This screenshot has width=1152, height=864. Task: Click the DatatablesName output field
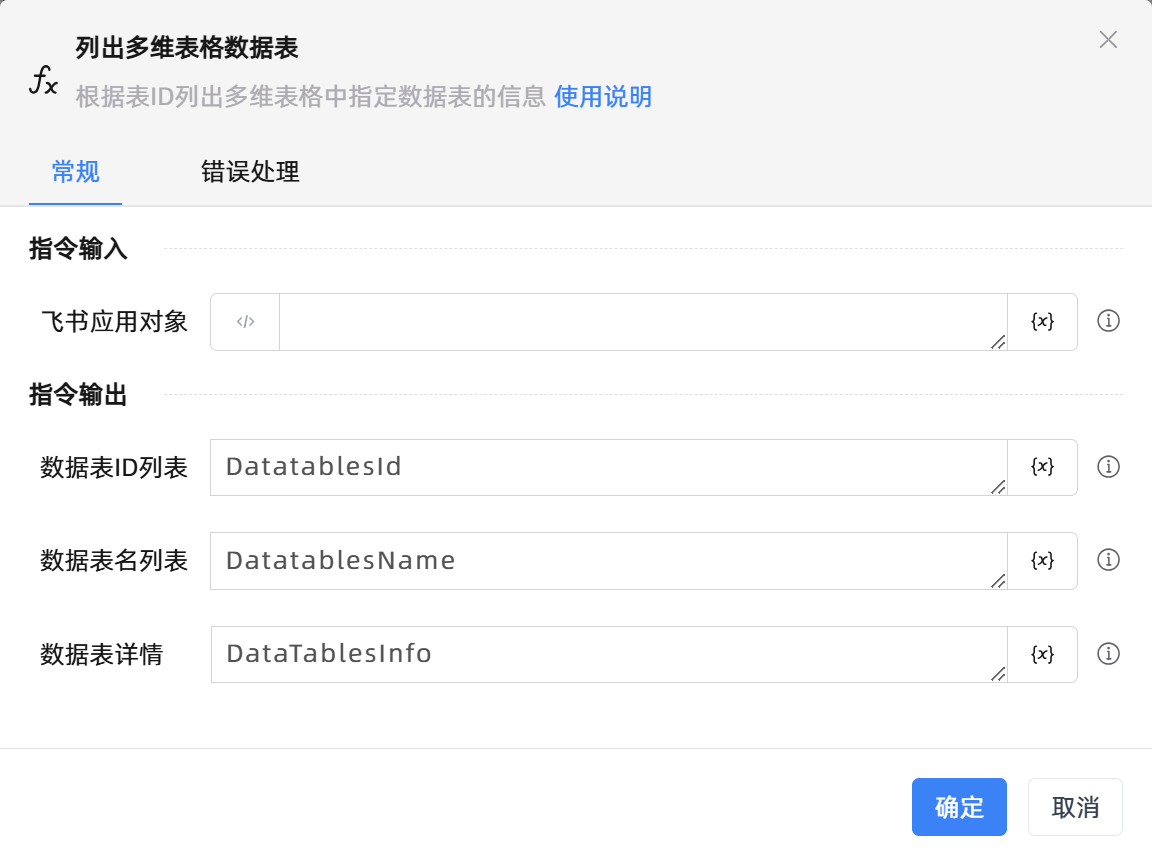pos(608,561)
